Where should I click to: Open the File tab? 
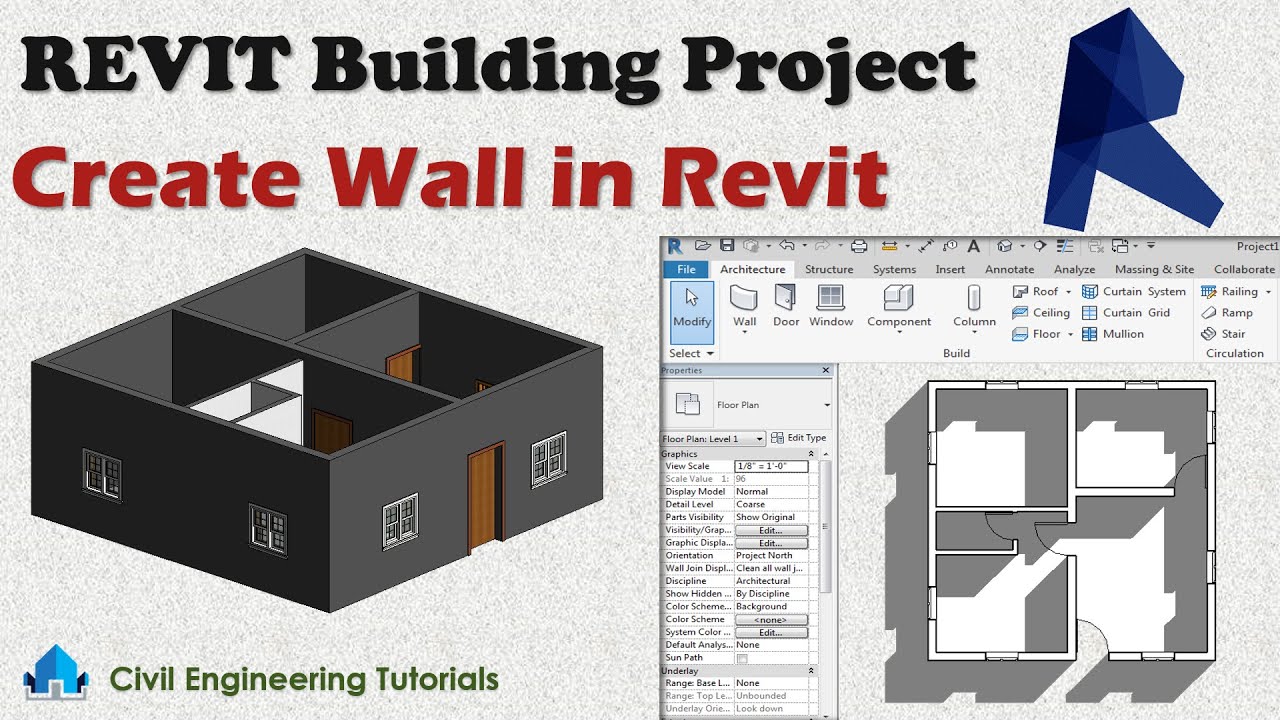tap(686, 269)
